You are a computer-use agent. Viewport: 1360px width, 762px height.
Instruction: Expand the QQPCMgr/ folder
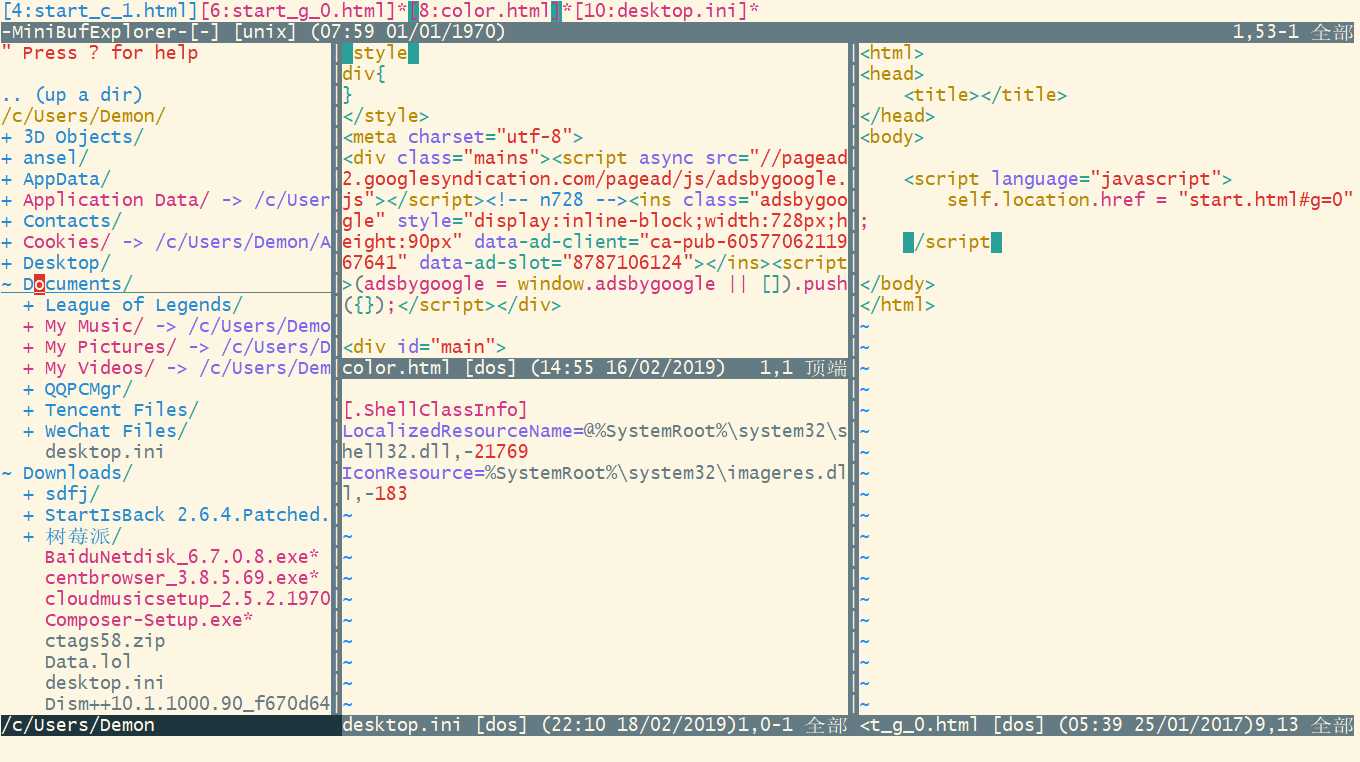point(78,389)
